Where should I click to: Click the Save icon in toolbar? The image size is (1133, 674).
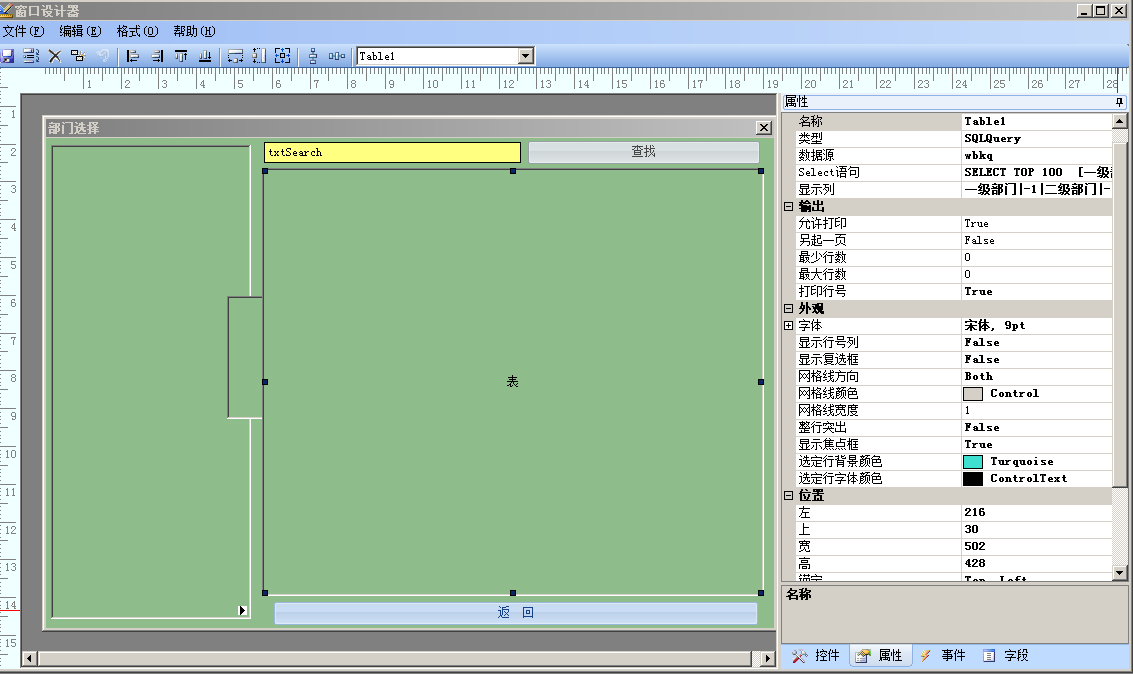[x=8, y=56]
